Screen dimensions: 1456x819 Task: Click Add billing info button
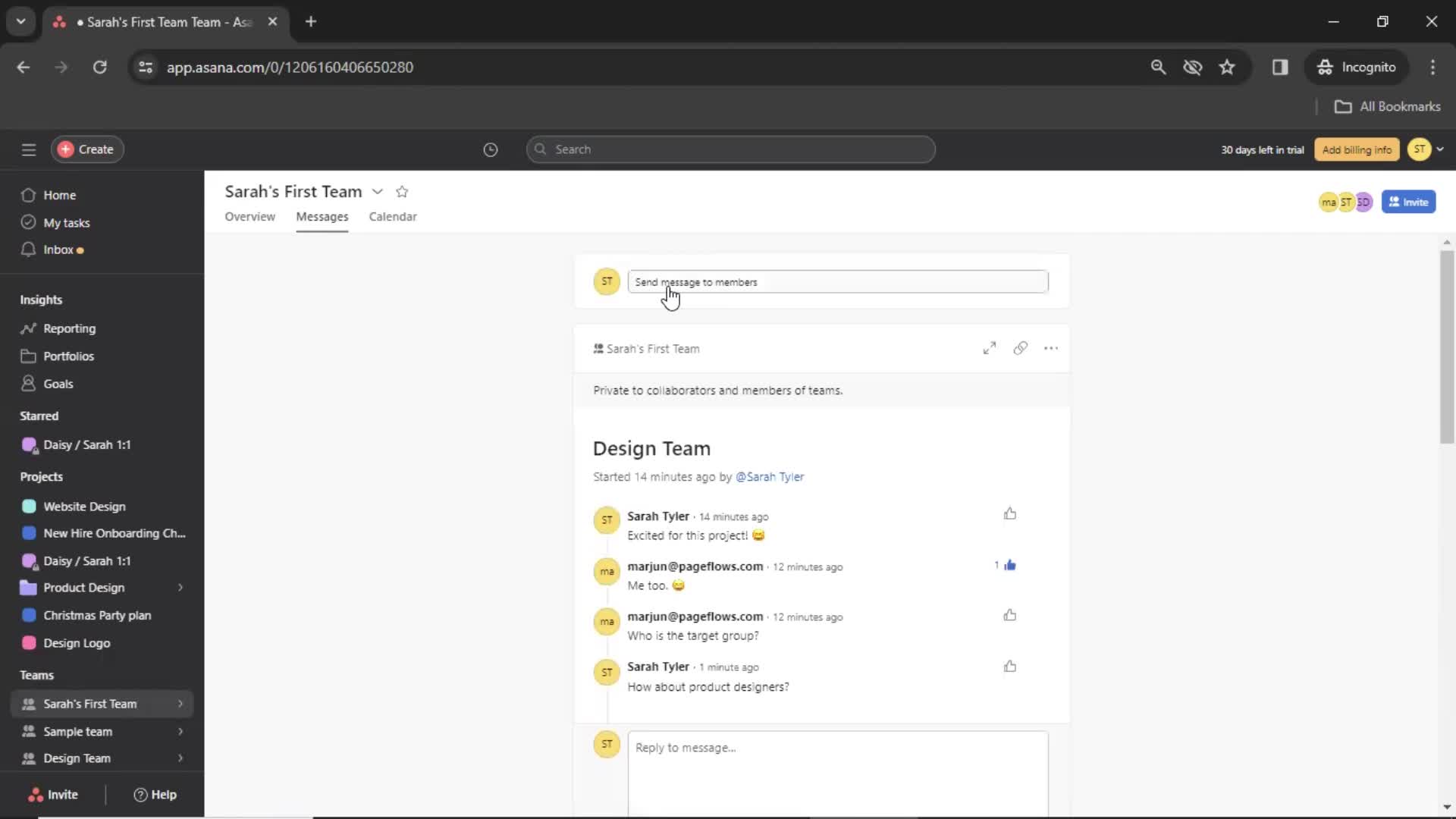(1356, 149)
